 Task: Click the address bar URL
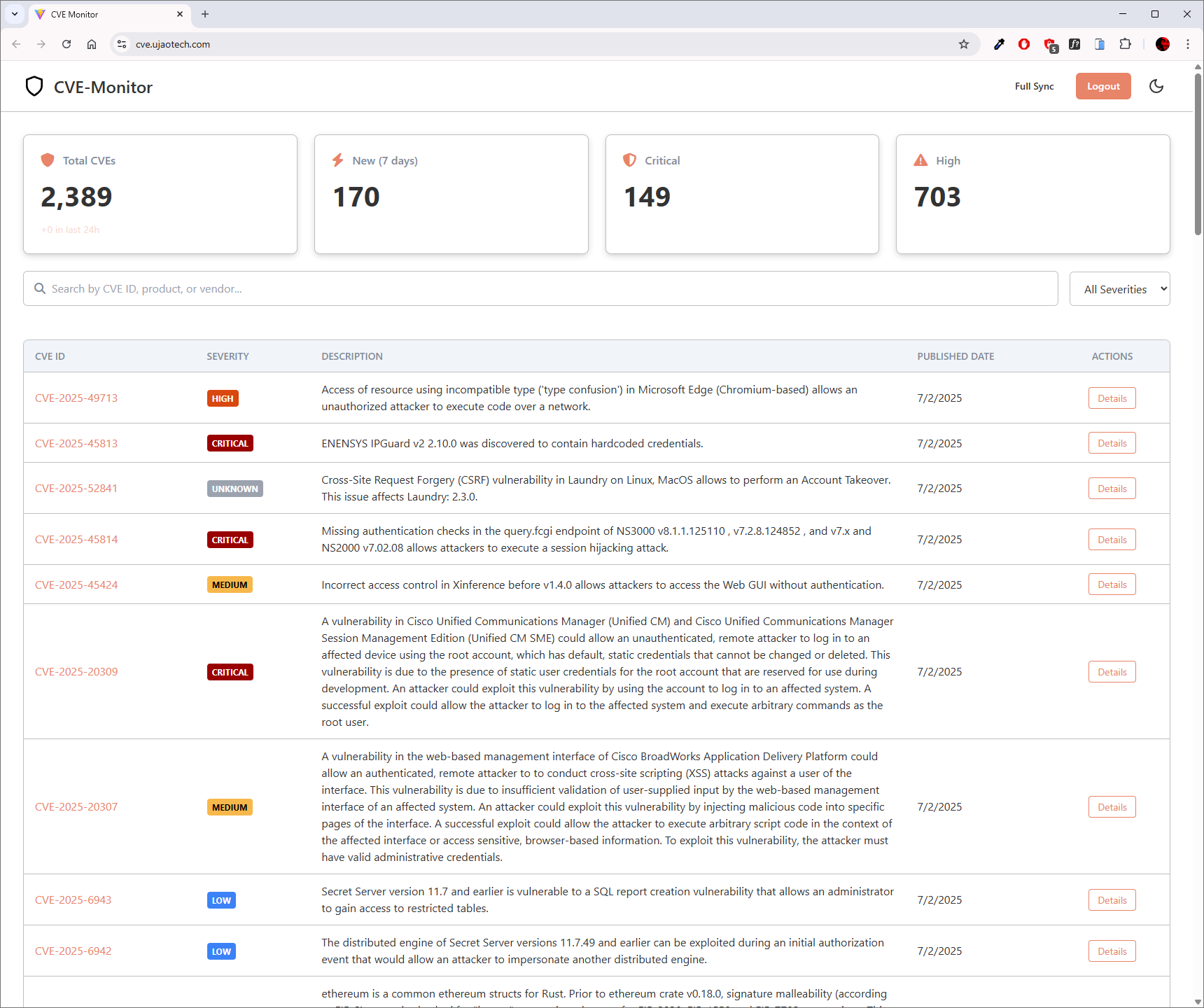pos(173,44)
